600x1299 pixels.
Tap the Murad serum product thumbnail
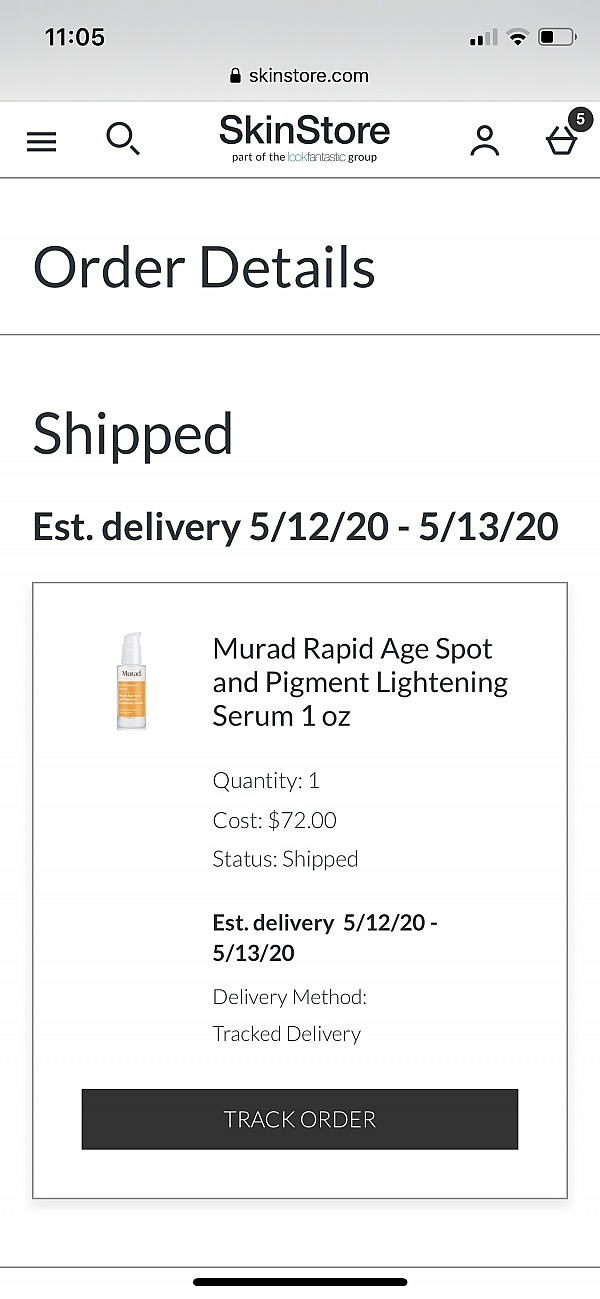(x=131, y=681)
